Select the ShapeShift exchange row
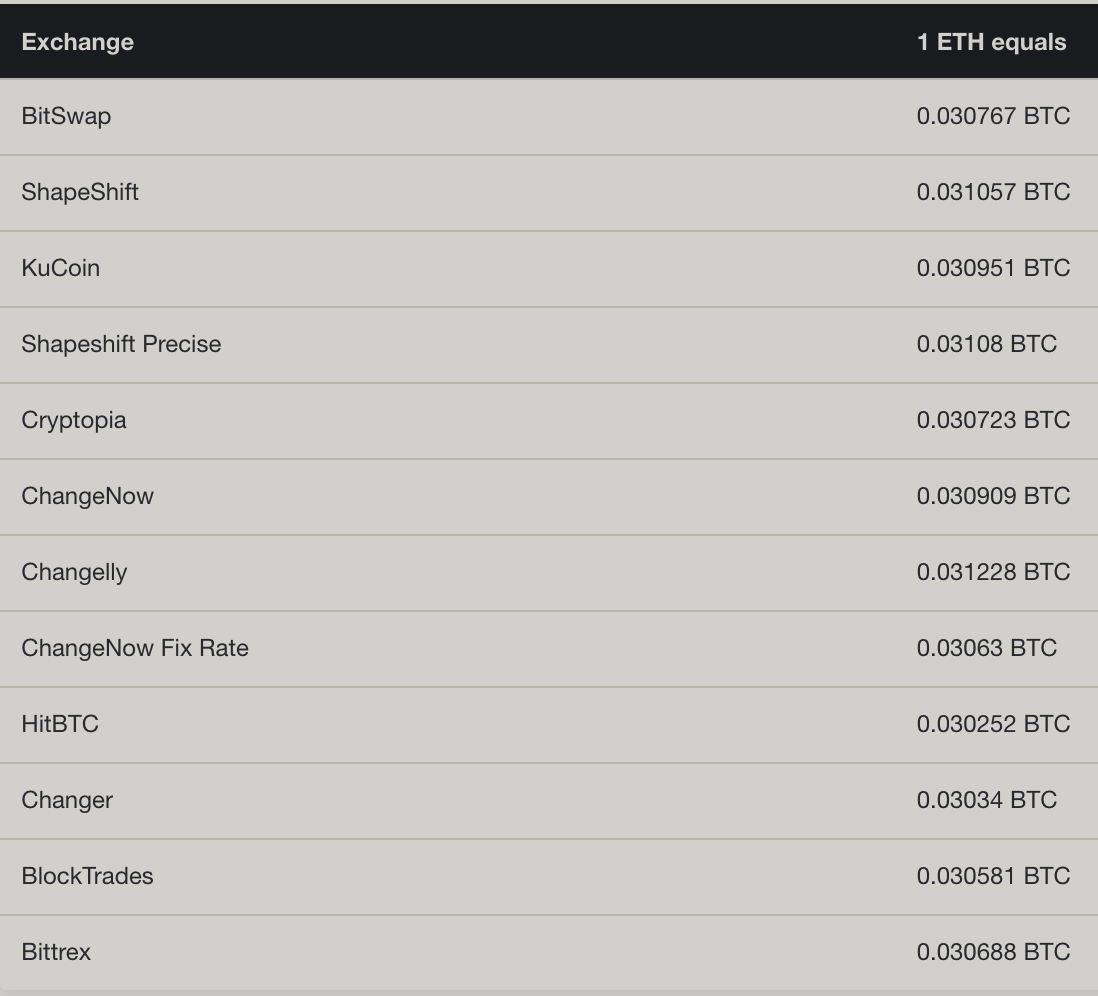 coord(549,193)
